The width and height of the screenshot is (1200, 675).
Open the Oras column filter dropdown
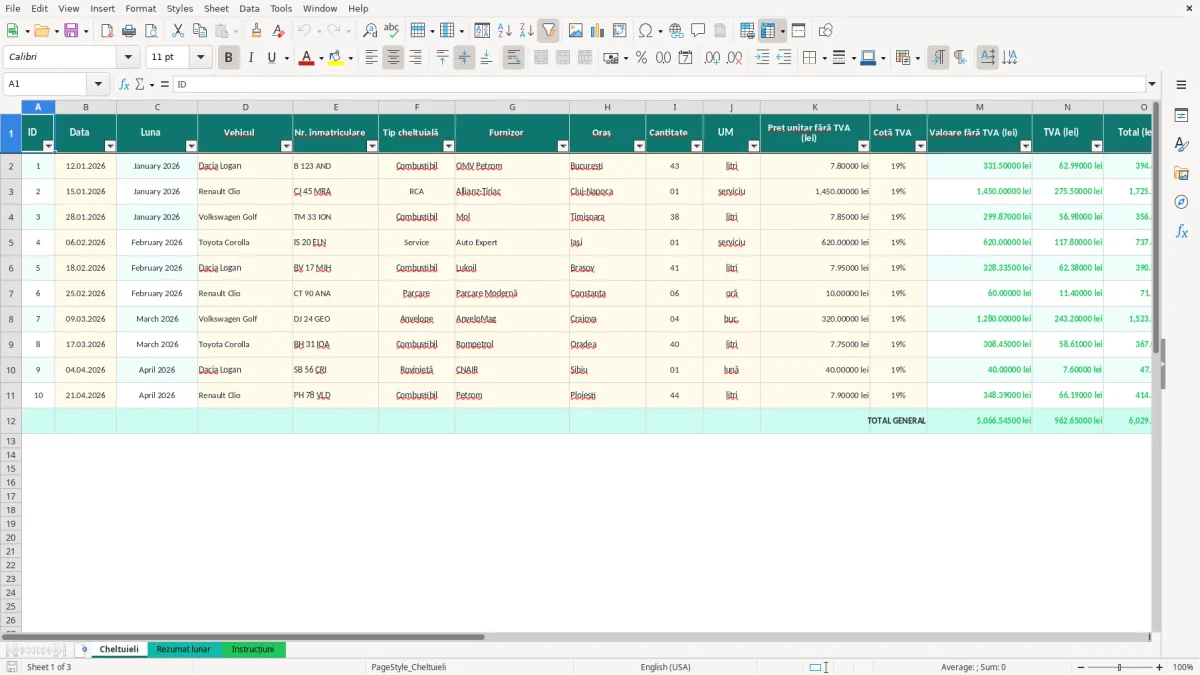tap(639, 146)
